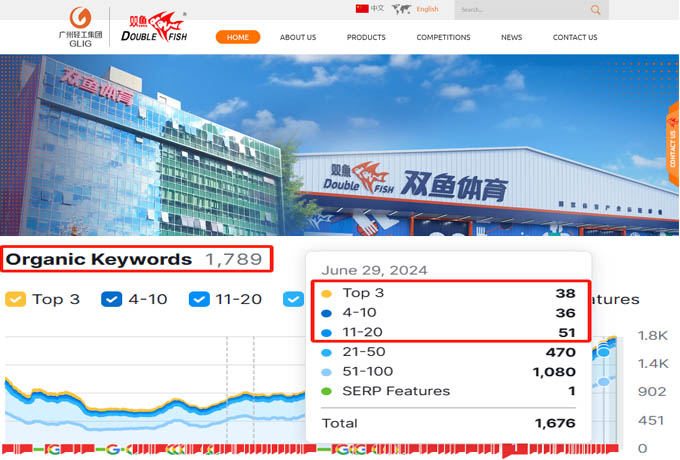Uncheck the 4-10 checkbox
Viewport: 680px width, 460px height.
(111, 299)
